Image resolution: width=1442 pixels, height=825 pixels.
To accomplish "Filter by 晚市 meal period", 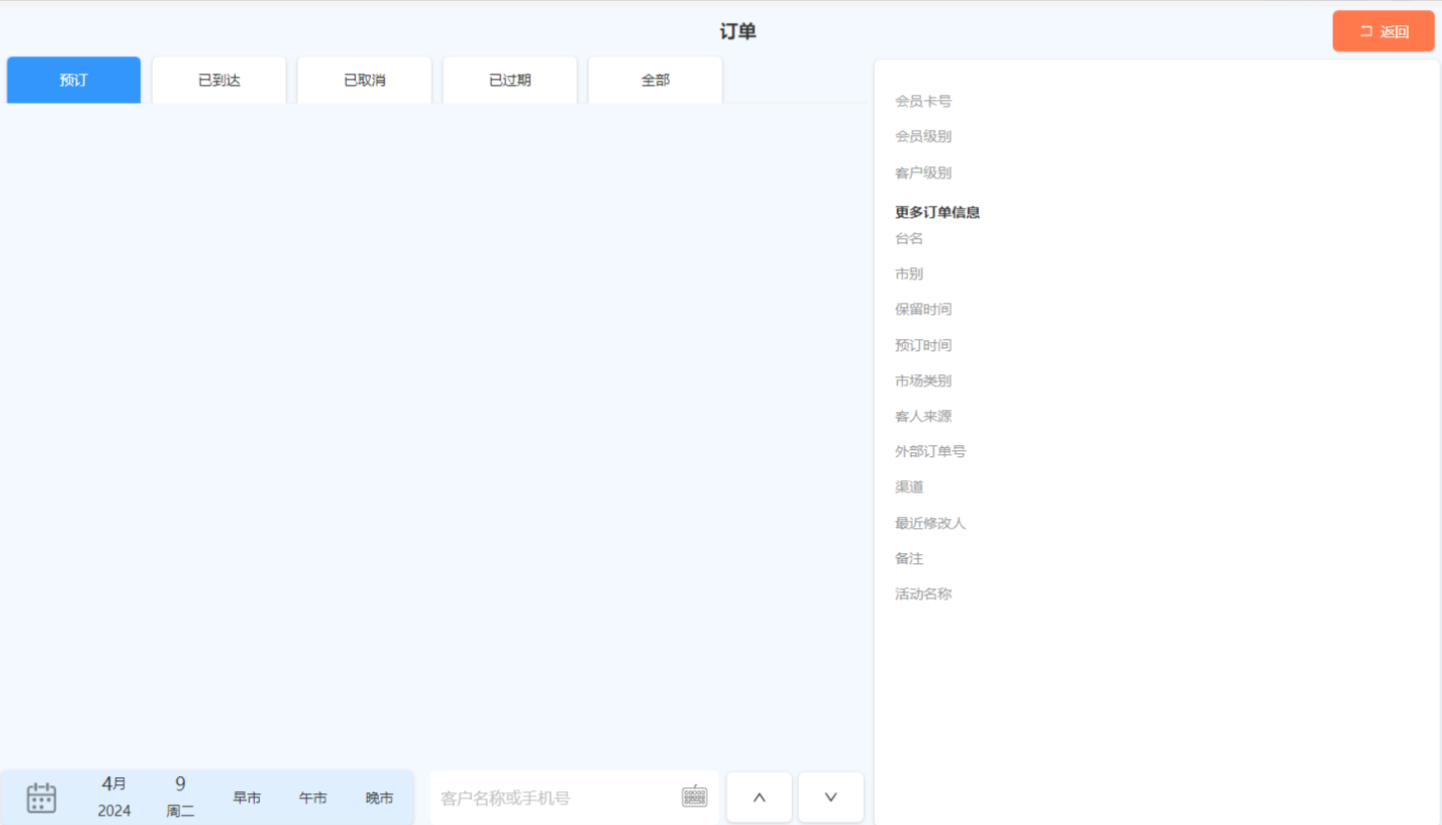I will (379, 798).
